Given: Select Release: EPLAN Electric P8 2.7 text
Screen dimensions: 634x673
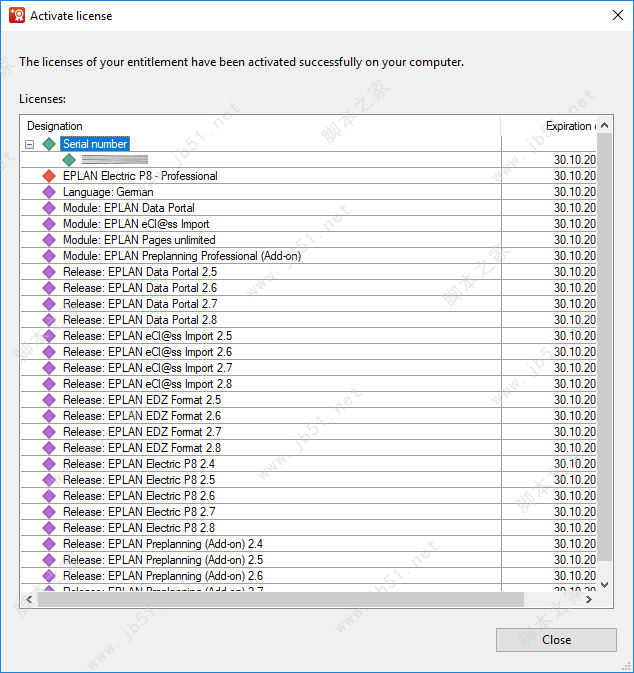Looking at the screenshot, I should point(139,512).
